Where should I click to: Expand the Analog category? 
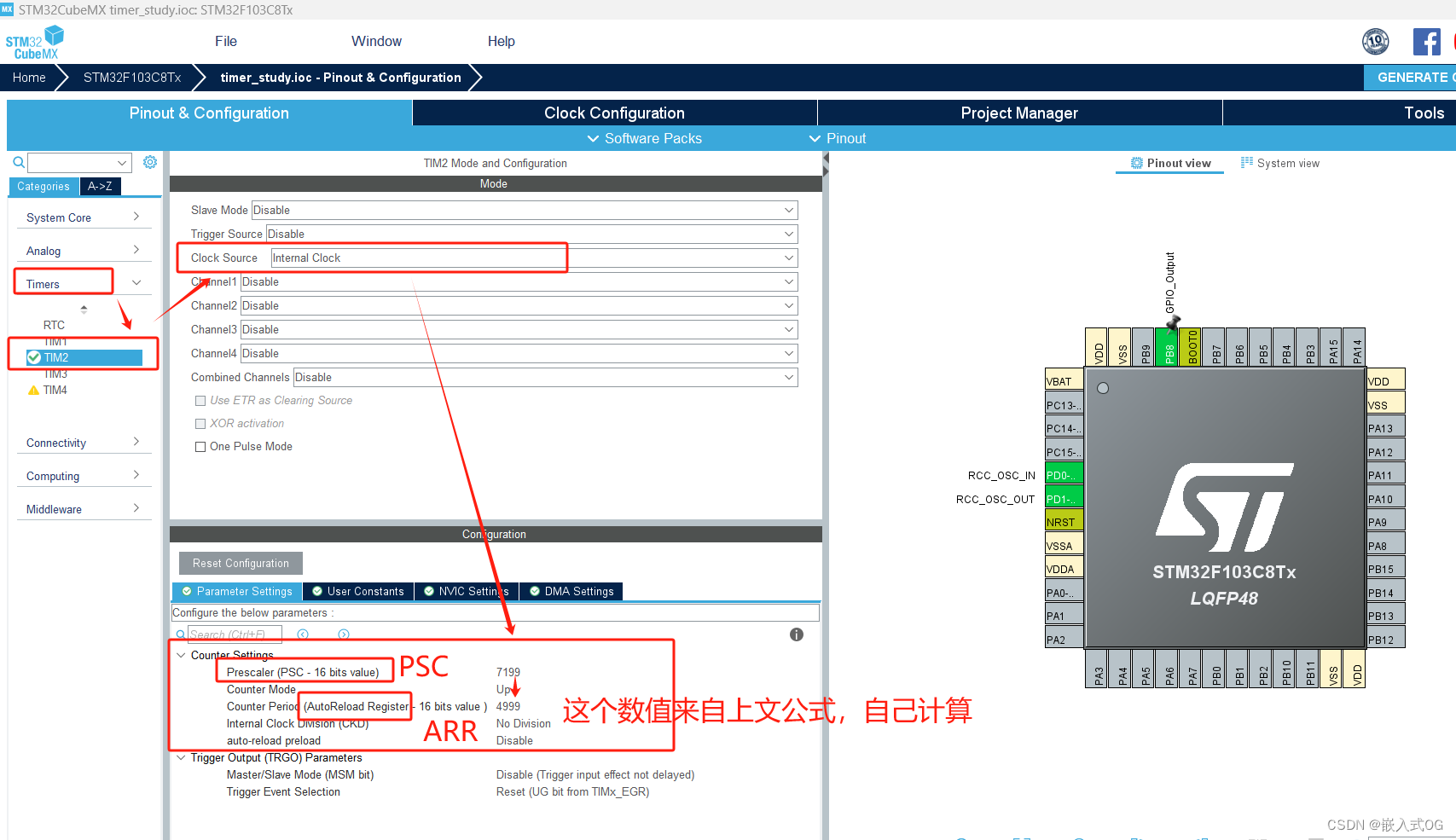coord(84,251)
